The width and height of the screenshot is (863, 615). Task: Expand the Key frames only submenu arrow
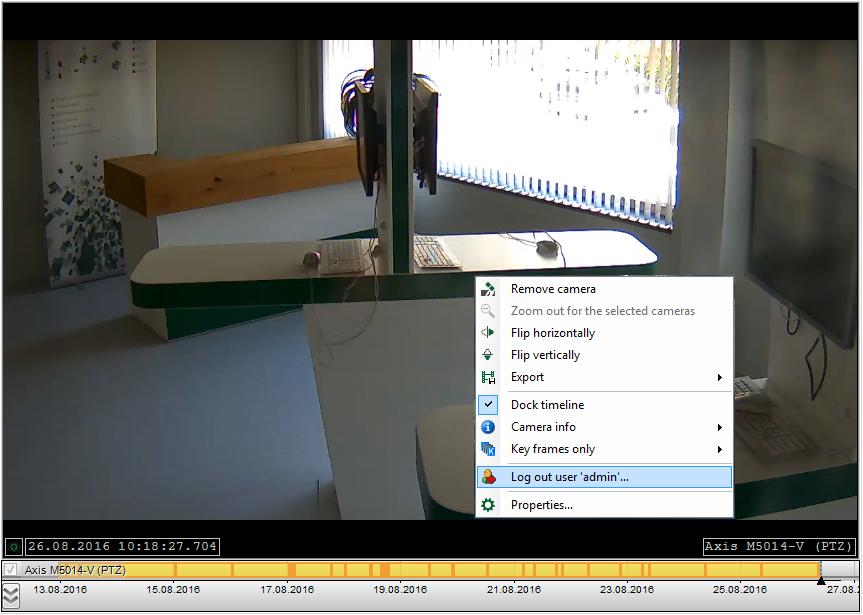click(719, 449)
